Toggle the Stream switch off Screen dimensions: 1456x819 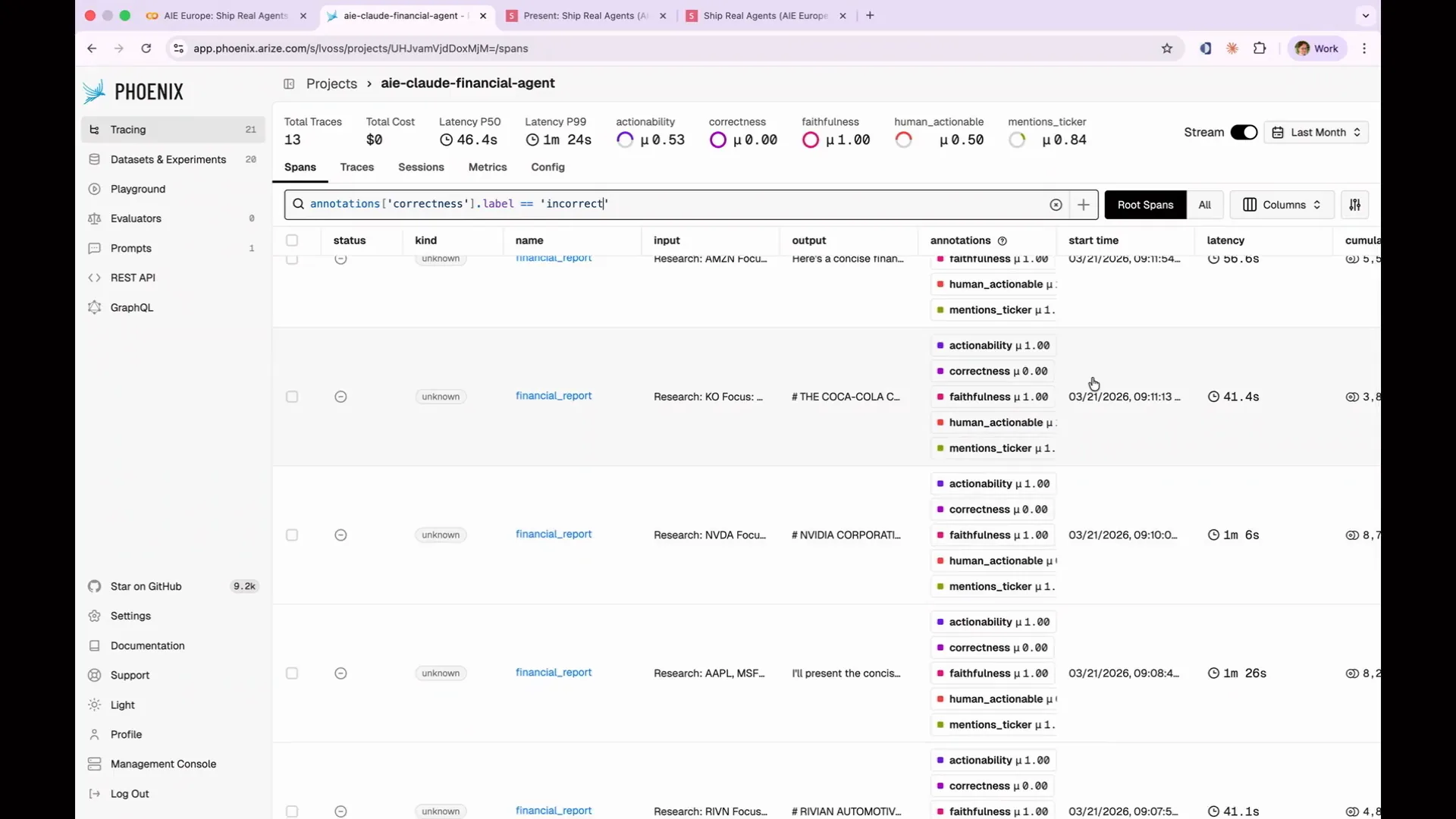[x=1244, y=133]
